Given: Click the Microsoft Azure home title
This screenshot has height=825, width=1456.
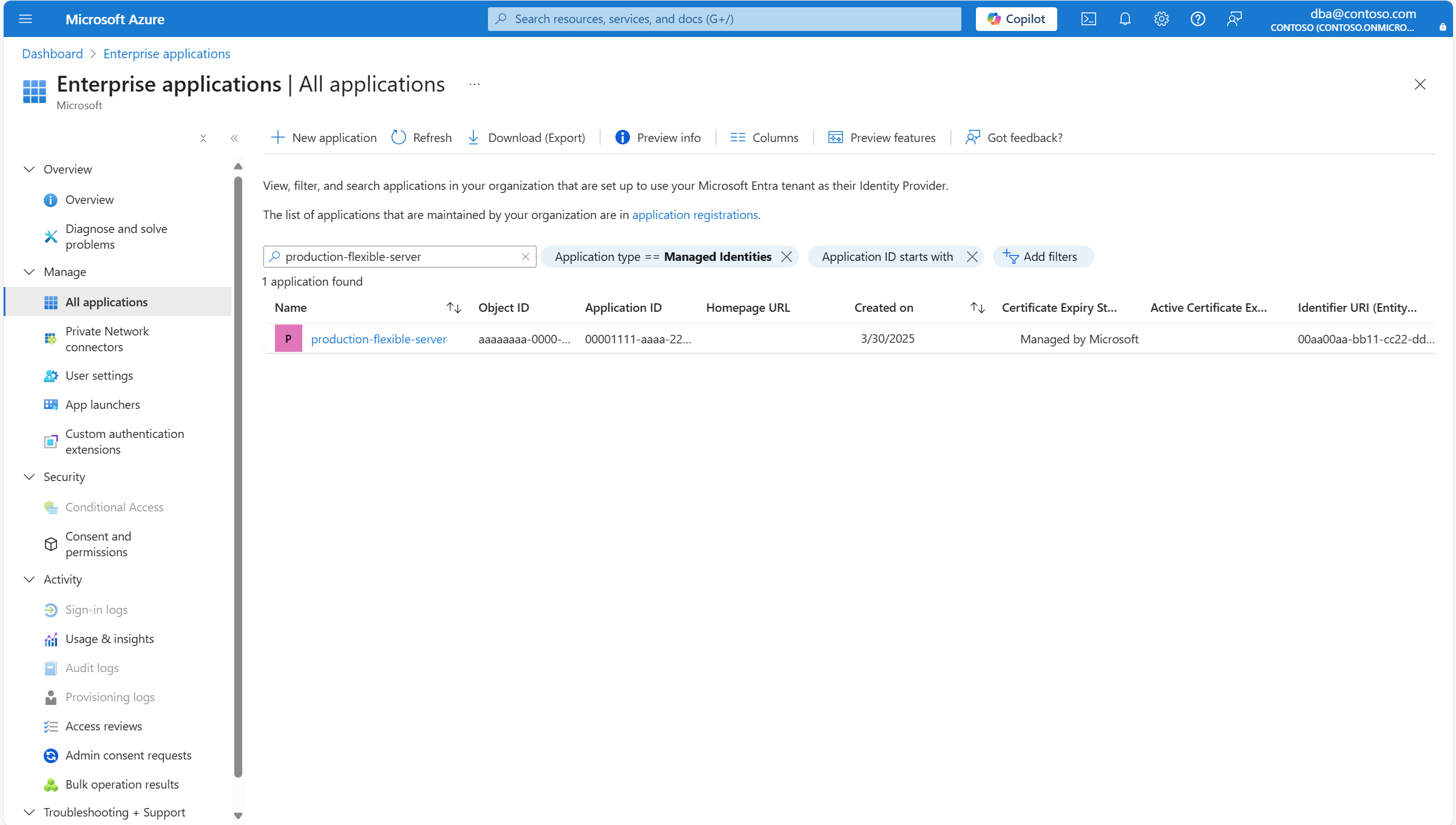Looking at the screenshot, I should [115, 19].
